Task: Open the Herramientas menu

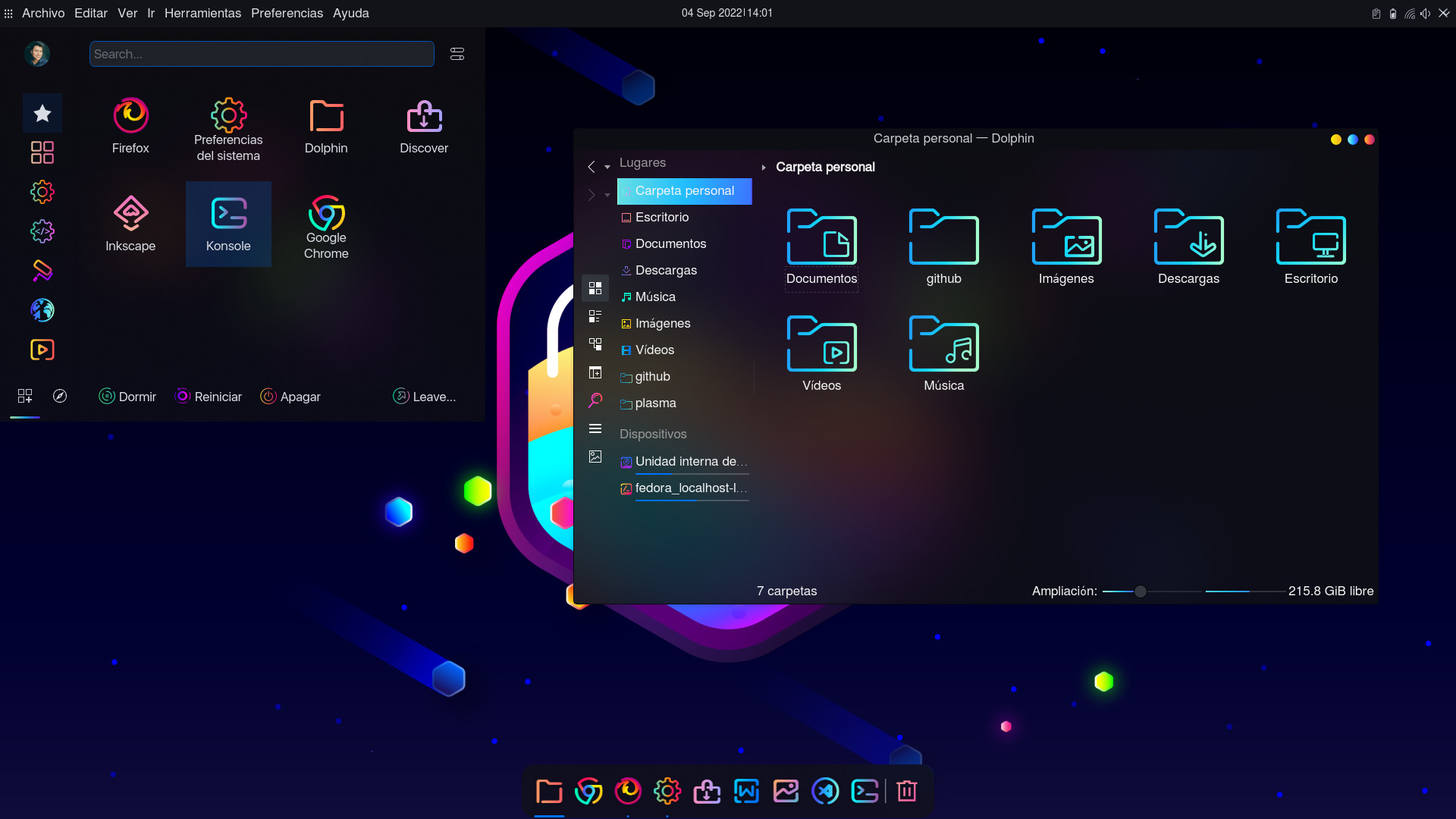Action: (202, 13)
